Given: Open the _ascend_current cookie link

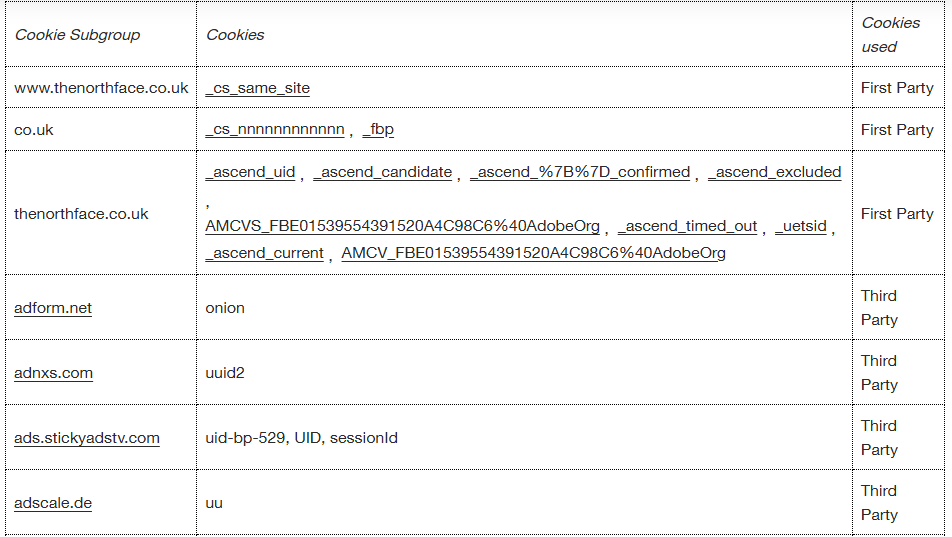Looking at the screenshot, I should click(x=264, y=253).
